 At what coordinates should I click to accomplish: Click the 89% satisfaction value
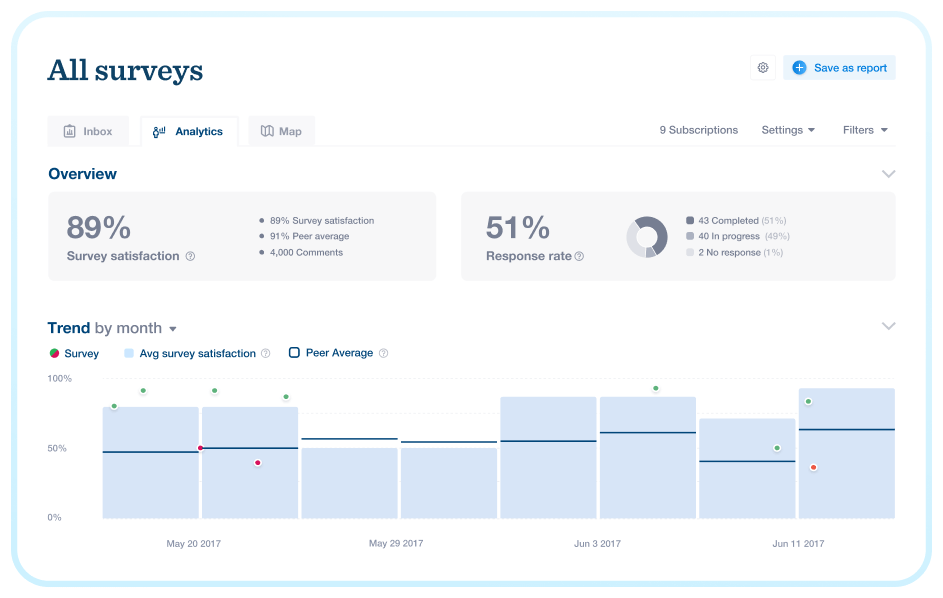(99, 228)
